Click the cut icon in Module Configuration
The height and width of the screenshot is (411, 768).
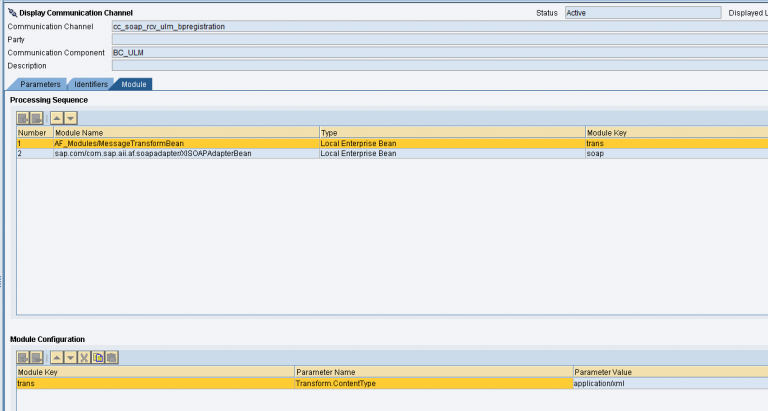click(x=84, y=357)
